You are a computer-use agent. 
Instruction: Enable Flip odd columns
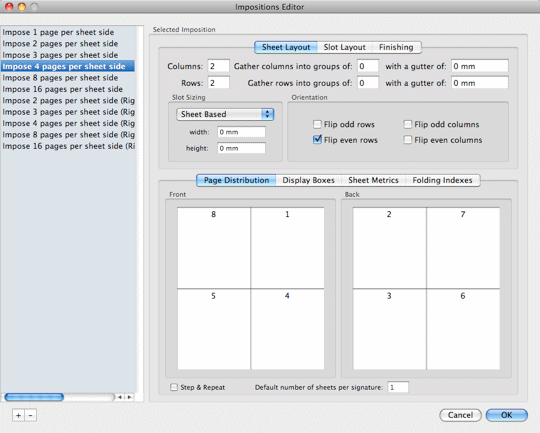(407, 124)
